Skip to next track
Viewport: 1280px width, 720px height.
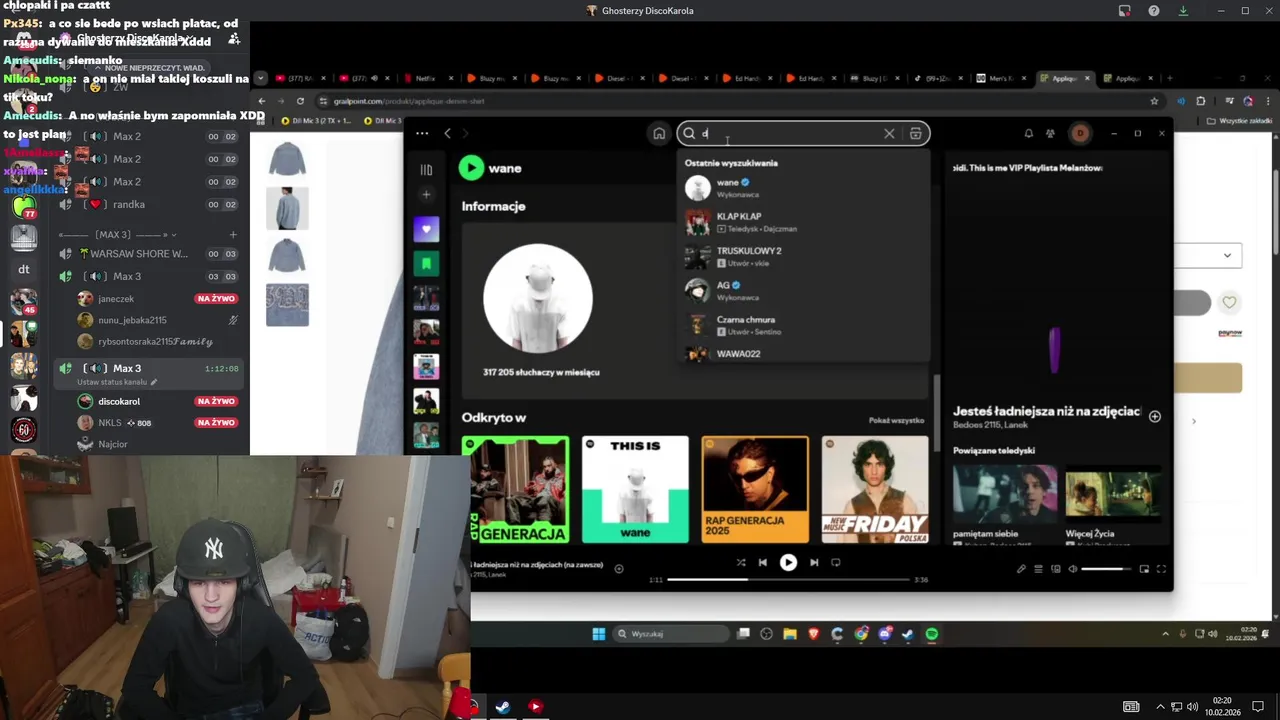click(x=814, y=563)
